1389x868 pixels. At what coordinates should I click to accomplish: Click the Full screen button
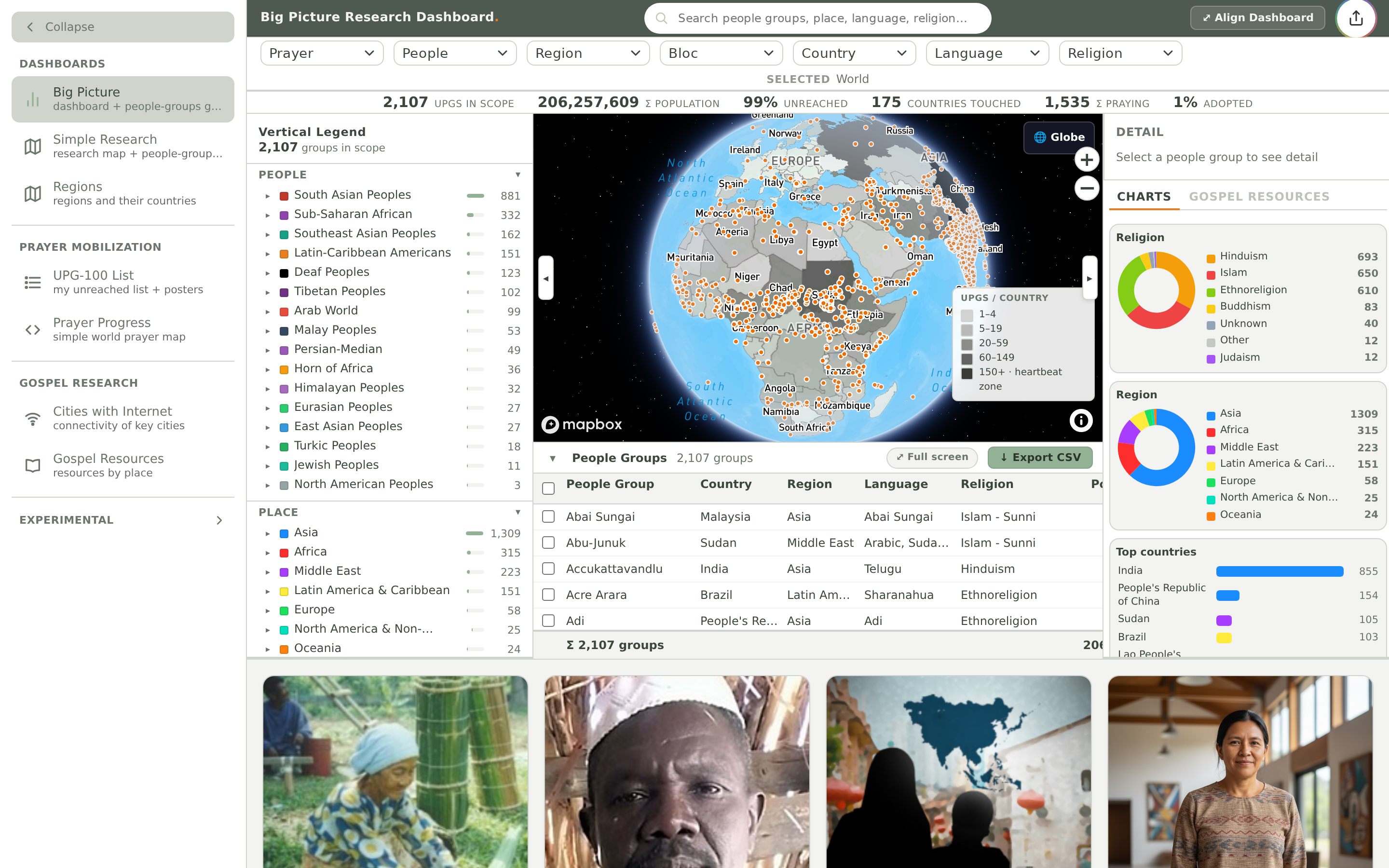pyautogui.click(x=932, y=458)
